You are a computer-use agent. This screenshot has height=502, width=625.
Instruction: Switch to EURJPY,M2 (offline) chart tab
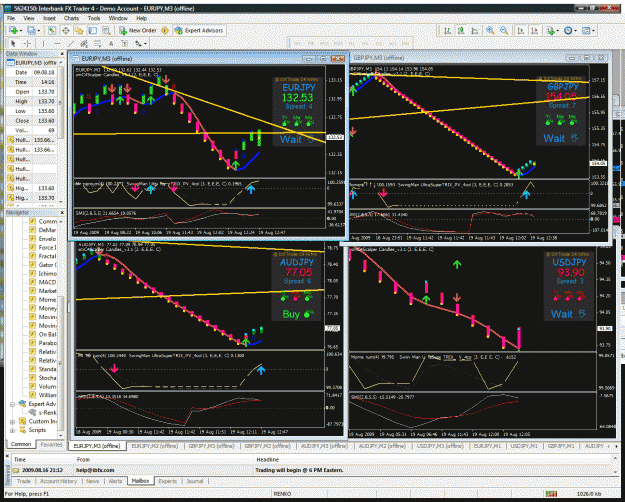pyautogui.click(x=155, y=446)
